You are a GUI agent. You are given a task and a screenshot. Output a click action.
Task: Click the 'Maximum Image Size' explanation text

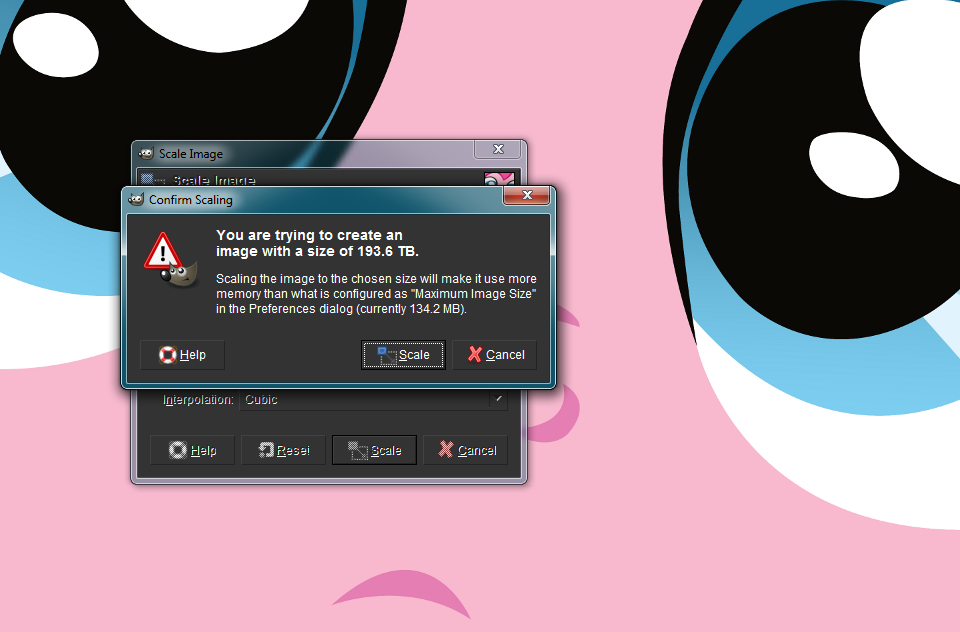click(x=376, y=294)
